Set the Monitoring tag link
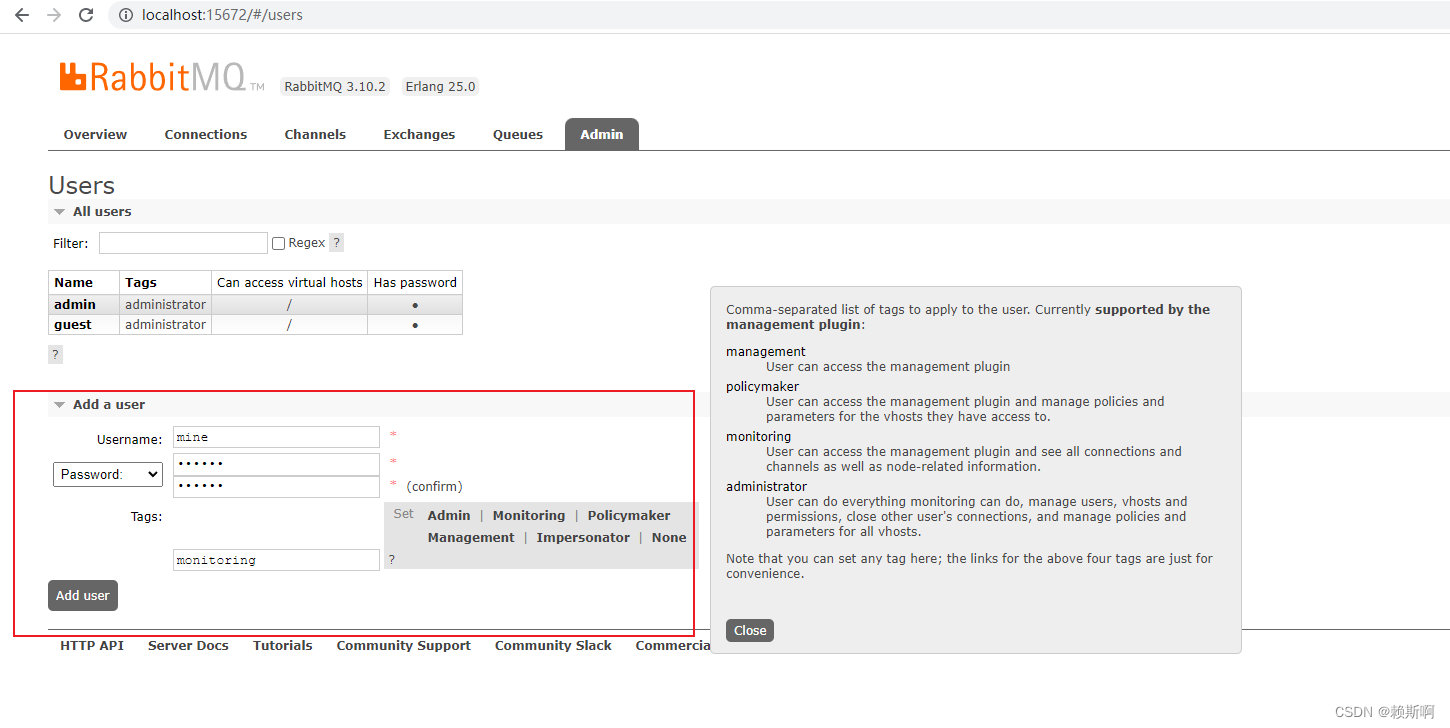This screenshot has width=1450, height=728. pos(529,516)
